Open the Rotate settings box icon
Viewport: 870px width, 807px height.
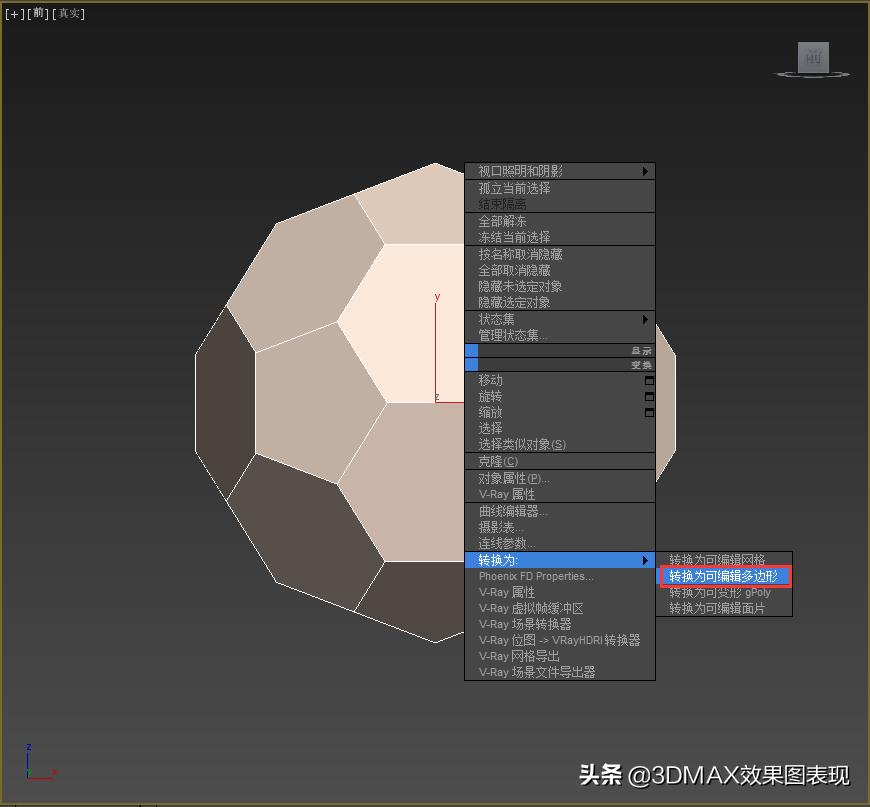649,397
